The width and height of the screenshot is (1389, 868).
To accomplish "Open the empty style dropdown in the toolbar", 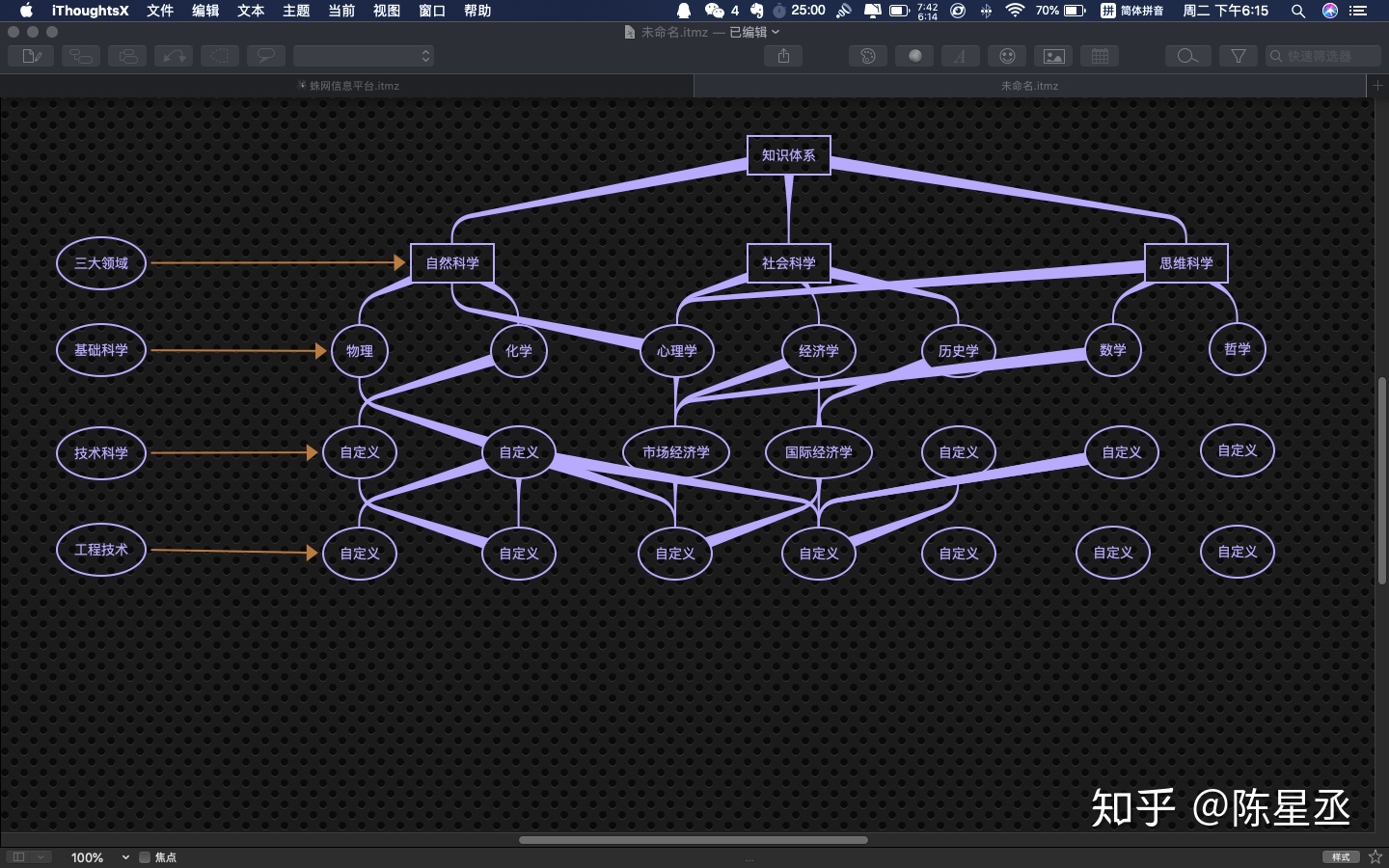I will tap(363, 56).
